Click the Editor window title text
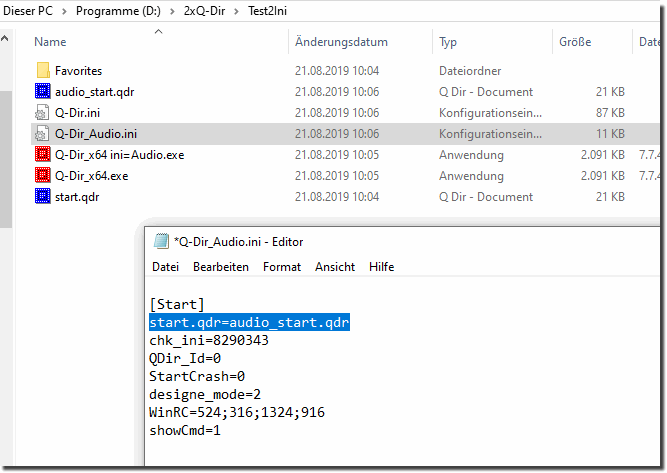Screen dimensions: 667x473 [239, 242]
